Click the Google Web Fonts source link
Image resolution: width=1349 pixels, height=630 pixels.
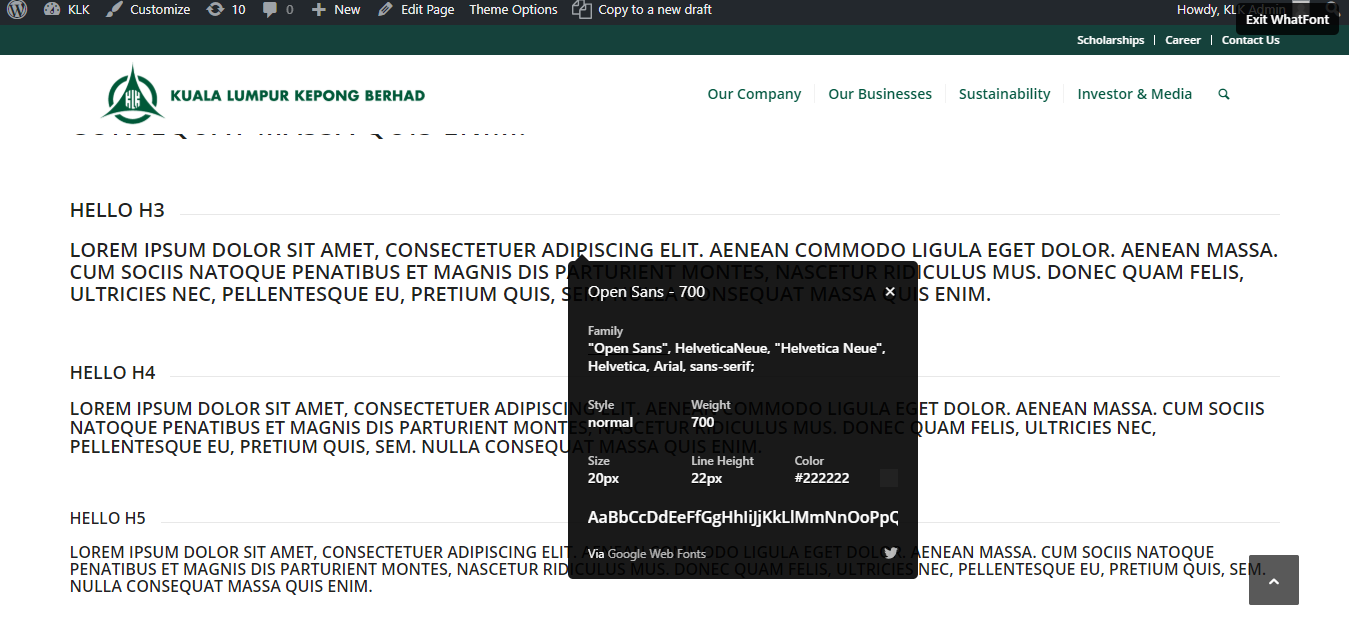coord(656,554)
